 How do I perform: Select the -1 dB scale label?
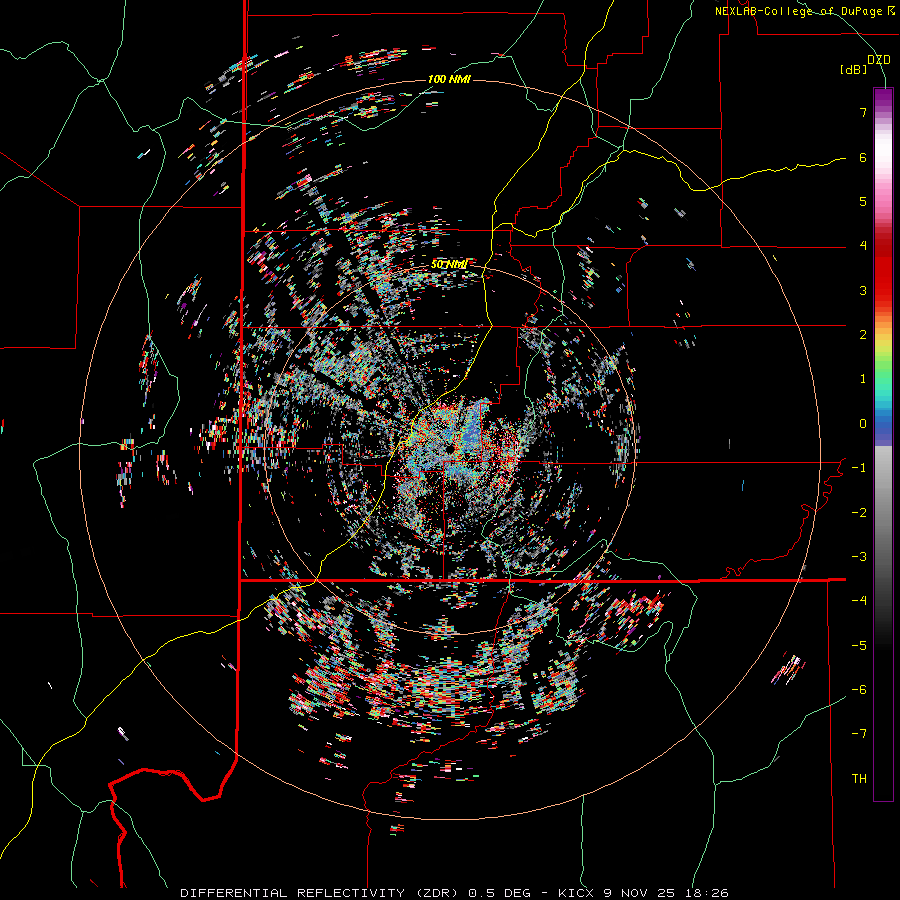click(x=859, y=468)
